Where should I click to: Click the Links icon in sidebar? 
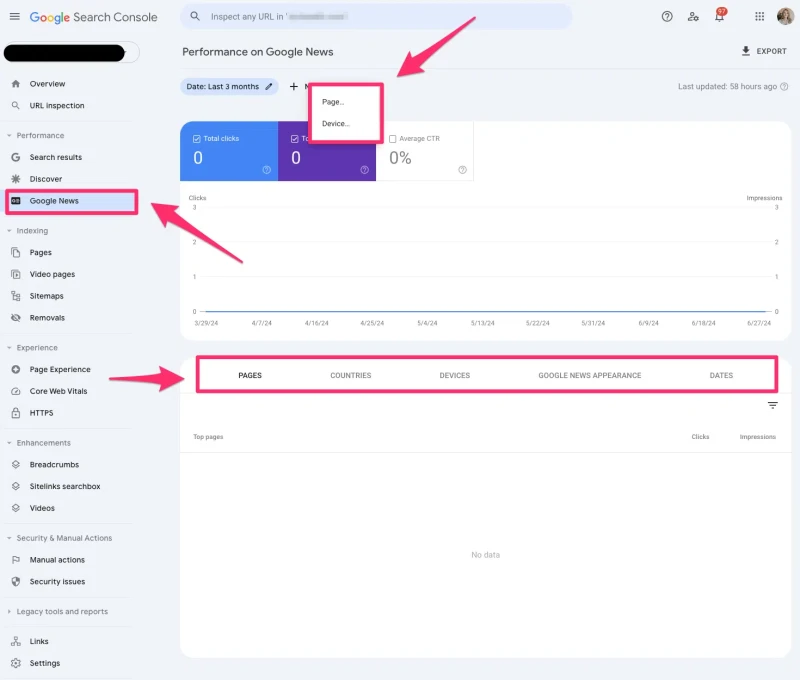(16, 641)
